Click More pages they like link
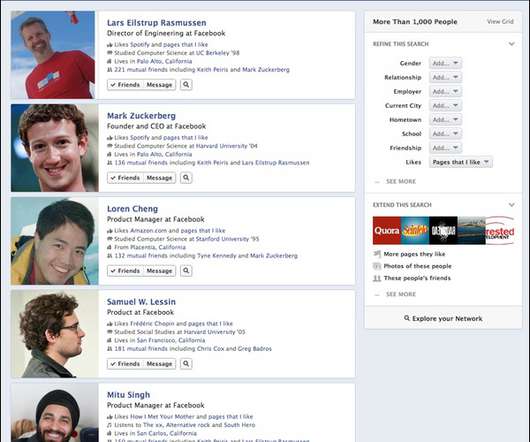530x442 pixels. [414, 254]
